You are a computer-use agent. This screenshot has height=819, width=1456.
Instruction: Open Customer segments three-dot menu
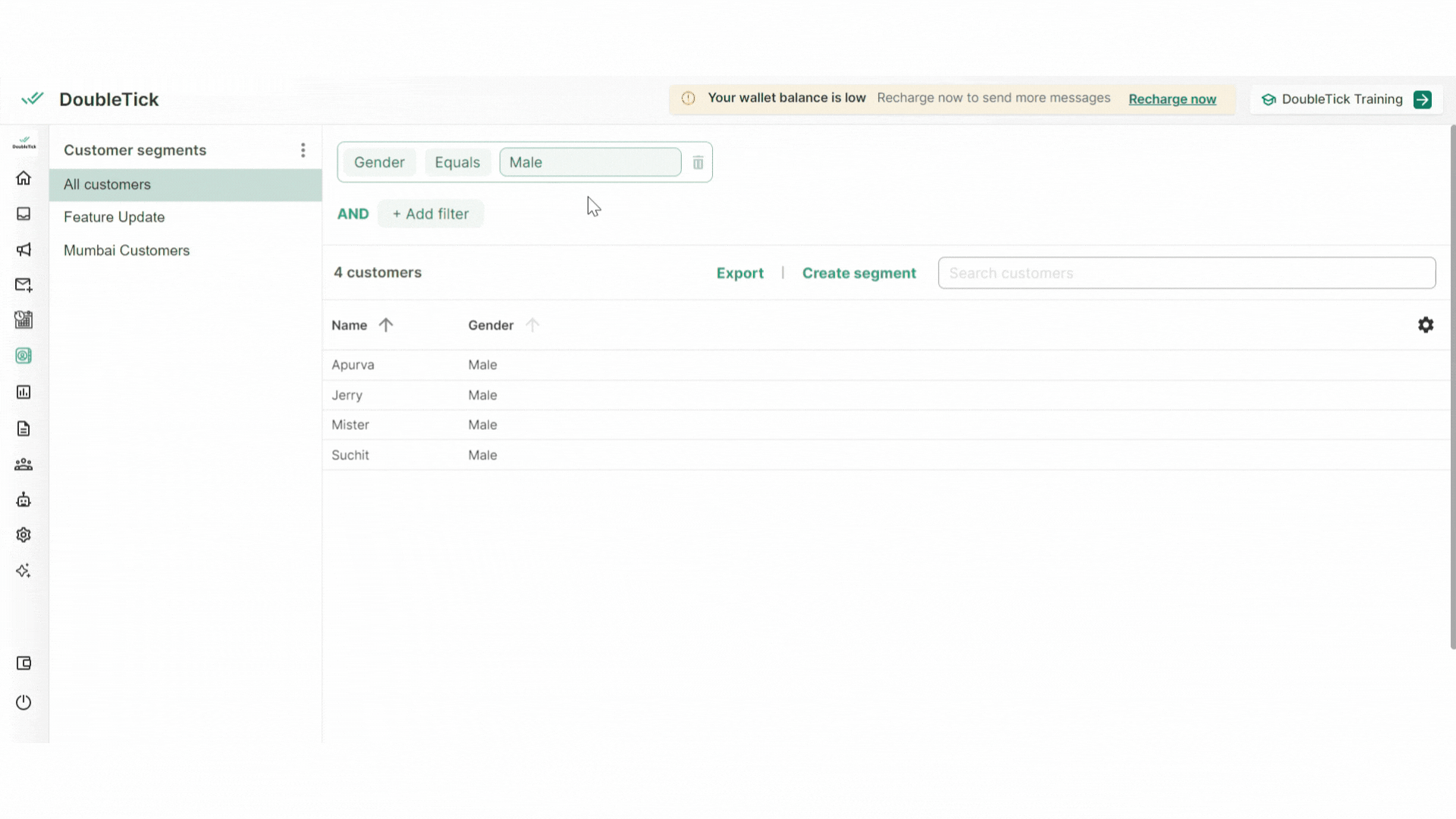pyautogui.click(x=303, y=150)
